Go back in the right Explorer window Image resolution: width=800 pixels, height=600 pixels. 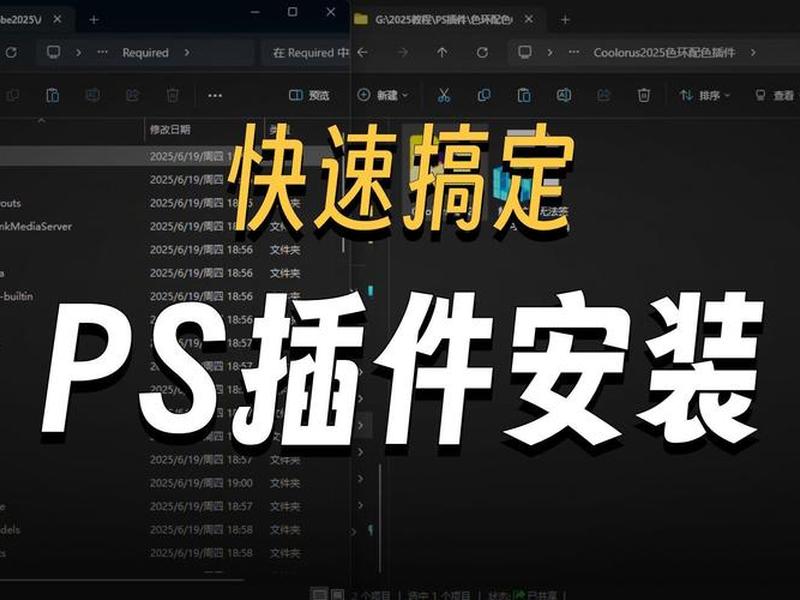[363, 53]
